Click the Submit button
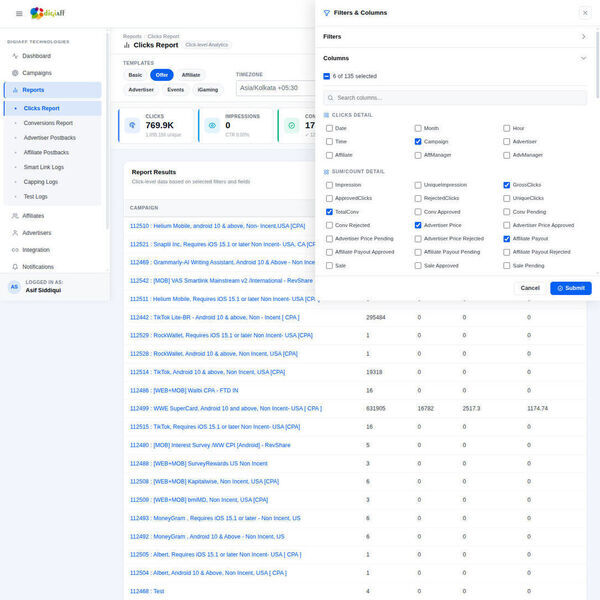 [x=571, y=288]
